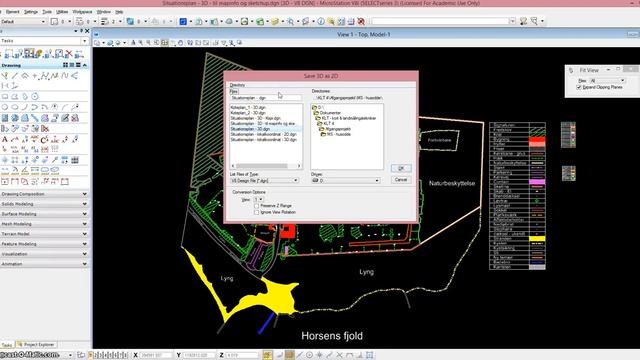Click the magnifier Zoom icon in main toolbar

(290, 21)
